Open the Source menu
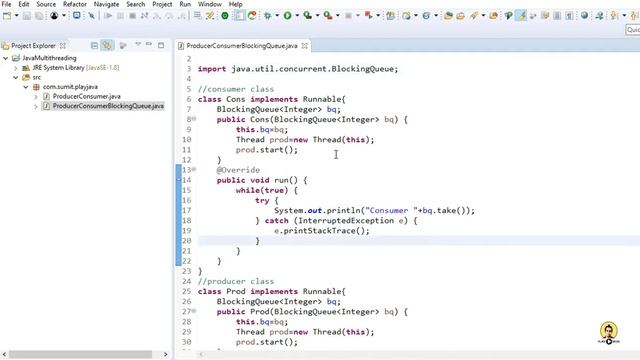Image resolution: width=640 pixels, height=360 pixels. pos(46,4)
